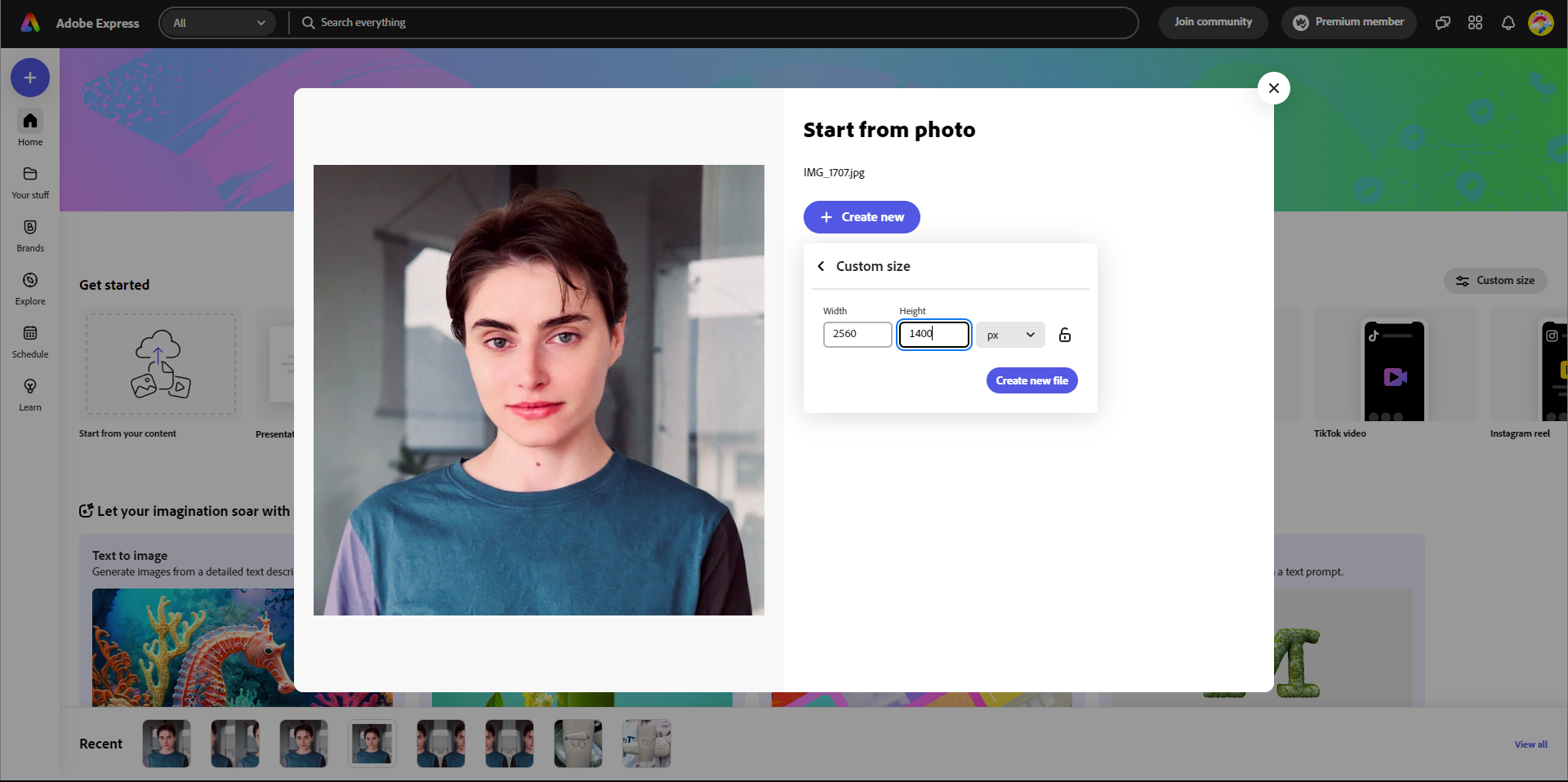Image resolution: width=1568 pixels, height=782 pixels.
Task: Select the TikTok video template thumbnail
Action: coord(1395,370)
